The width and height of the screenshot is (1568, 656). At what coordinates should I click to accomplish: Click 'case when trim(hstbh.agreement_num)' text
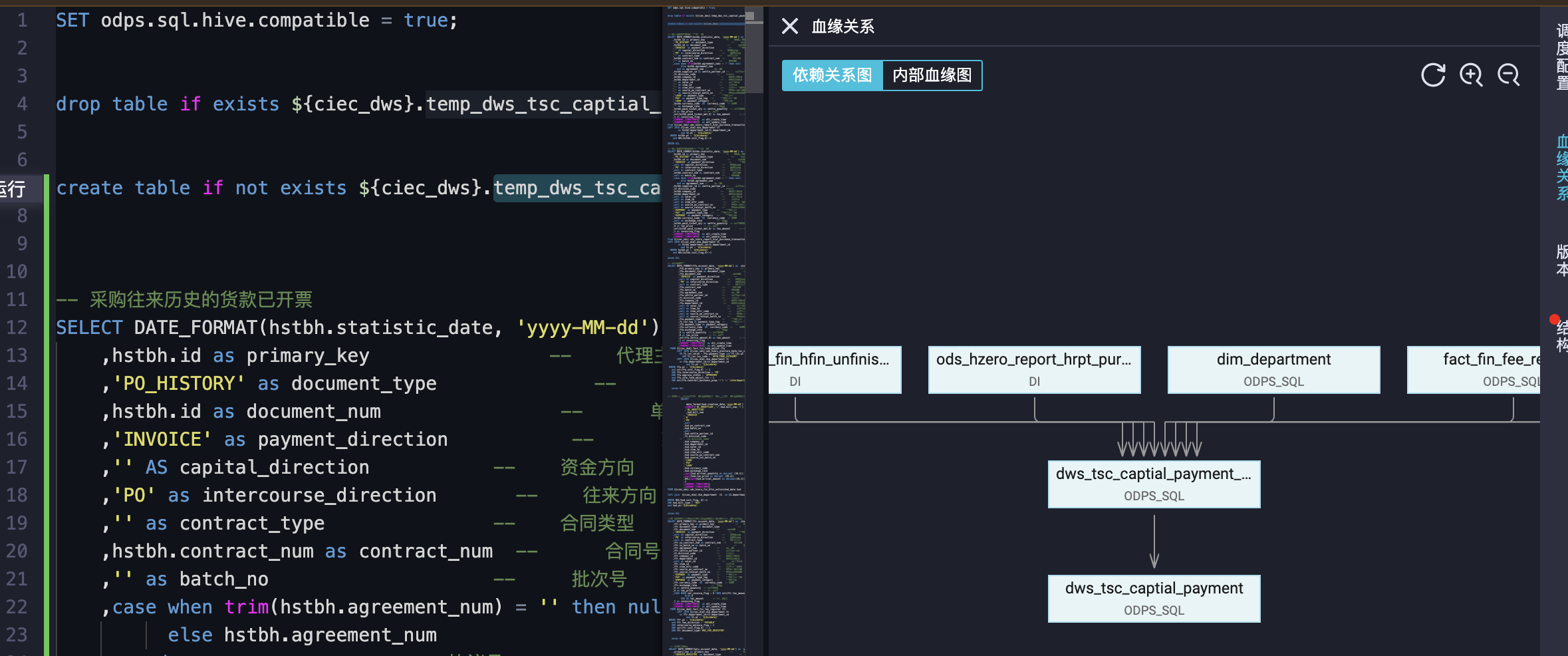307,607
